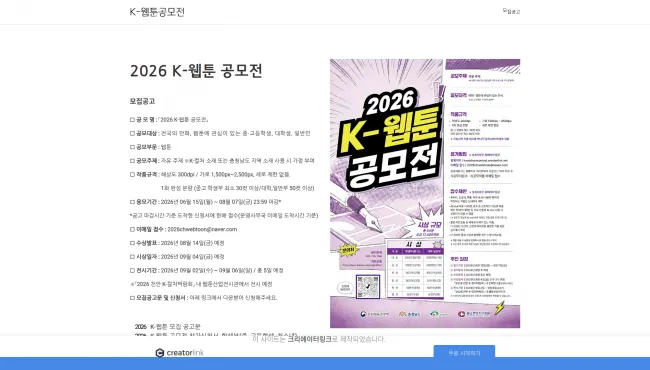Click the 공모주제 row text
Screen dimensions: 650x370
click(222, 161)
